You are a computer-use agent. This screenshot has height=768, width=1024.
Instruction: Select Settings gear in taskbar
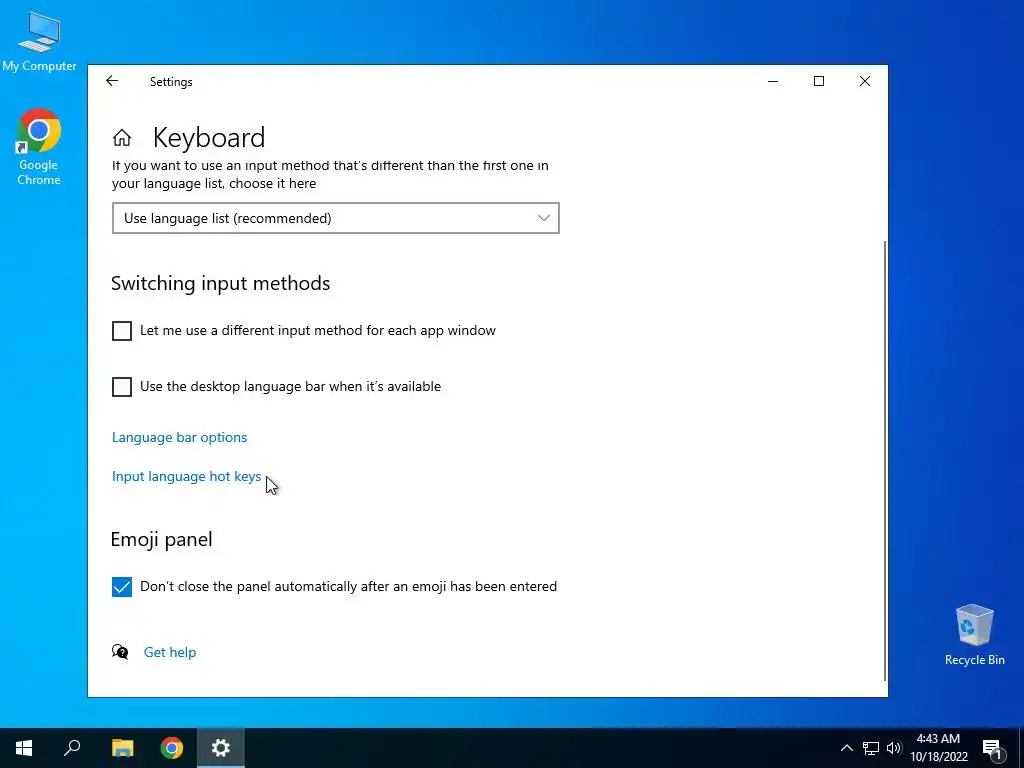pyautogui.click(x=221, y=748)
